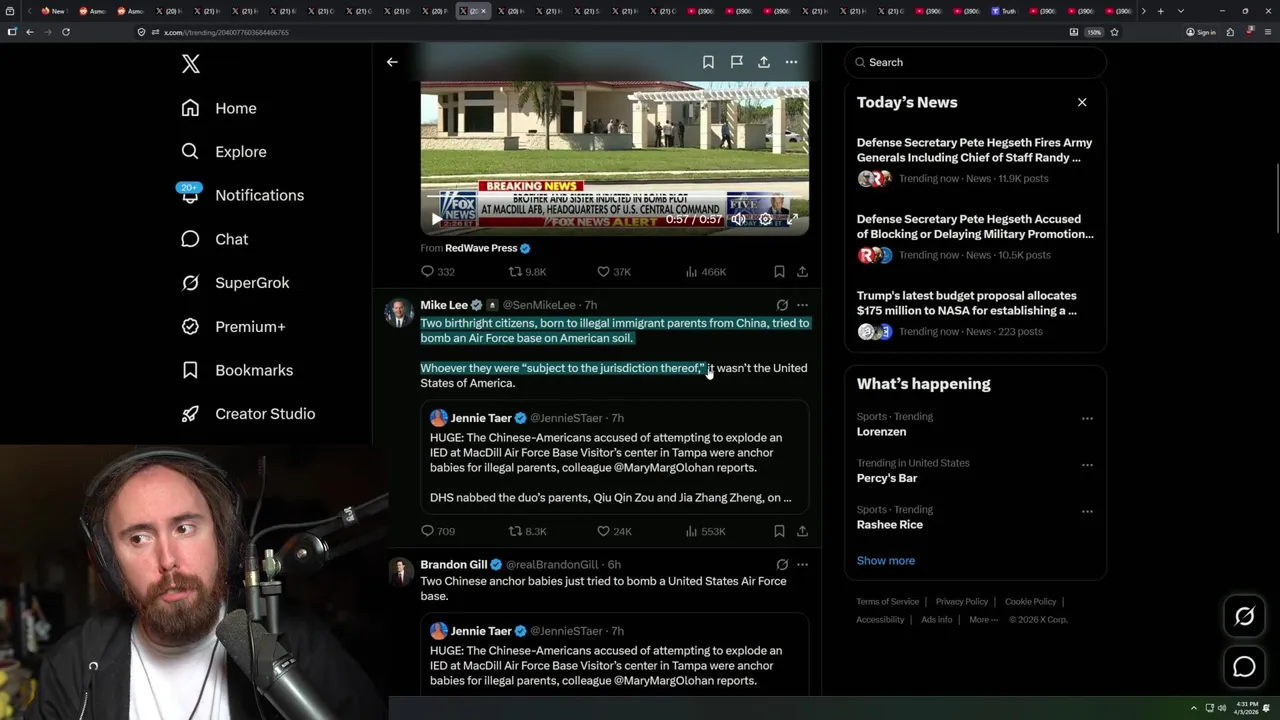The height and width of the screenshot is (720, 1280).
Task: Like Mike Lee's post with 24K likes
Action: [613, 531]
